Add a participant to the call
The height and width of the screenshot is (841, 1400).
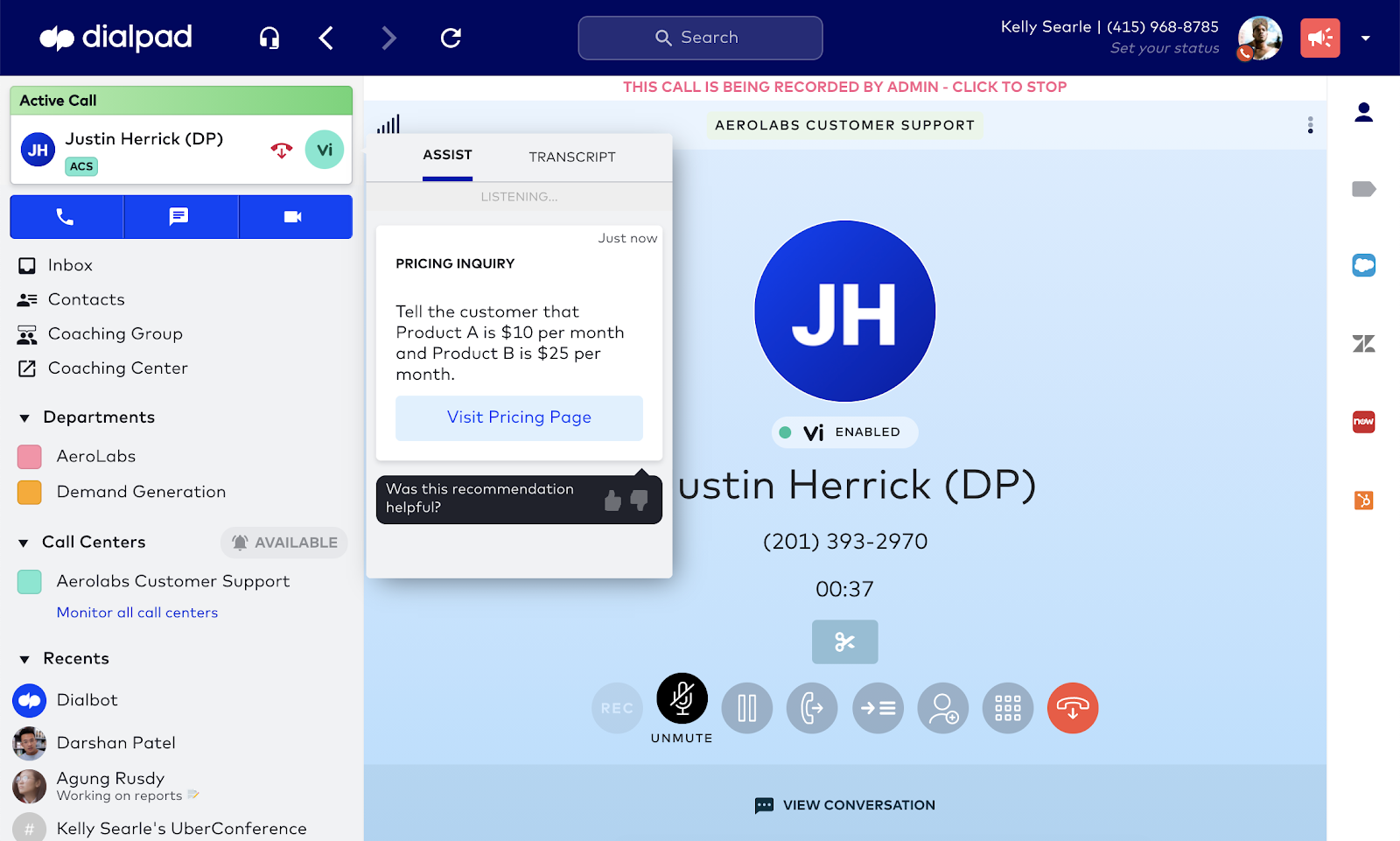tap(943, 708)
